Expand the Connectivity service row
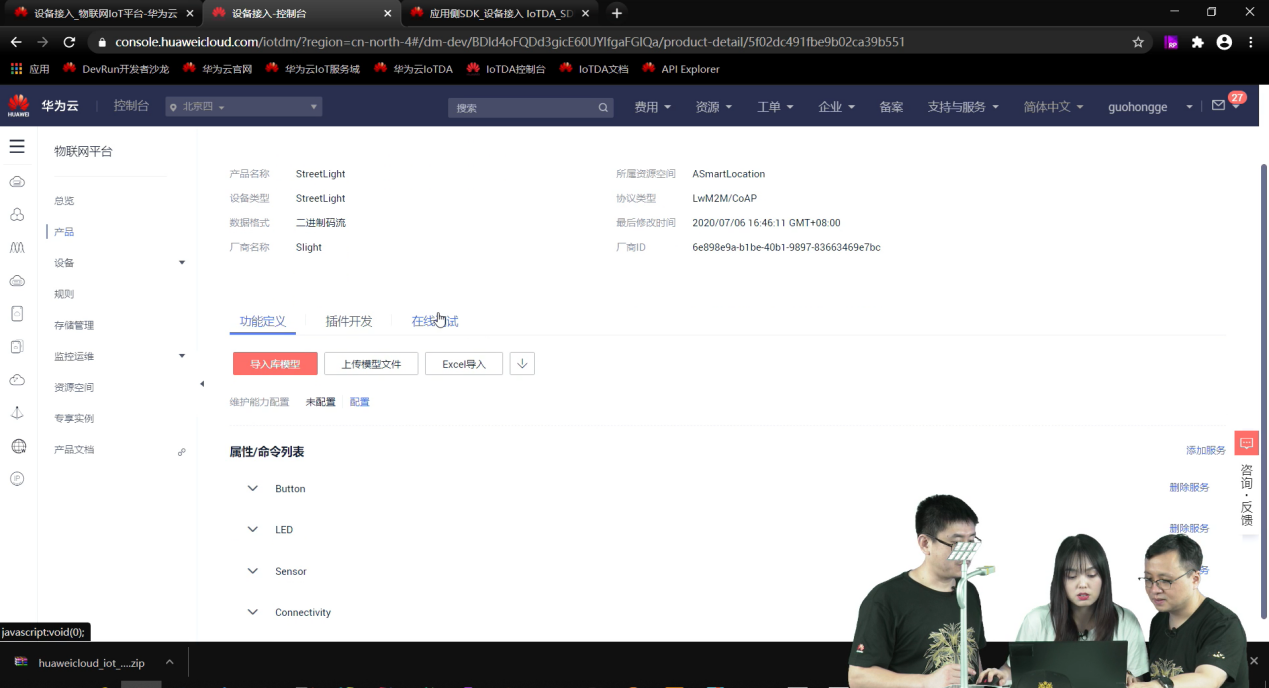Screen dimensions: 1269x688 coord(253,612)
